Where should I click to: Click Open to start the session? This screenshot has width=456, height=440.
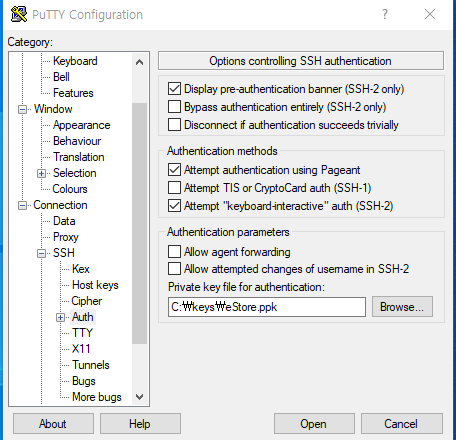click(314, 424)
